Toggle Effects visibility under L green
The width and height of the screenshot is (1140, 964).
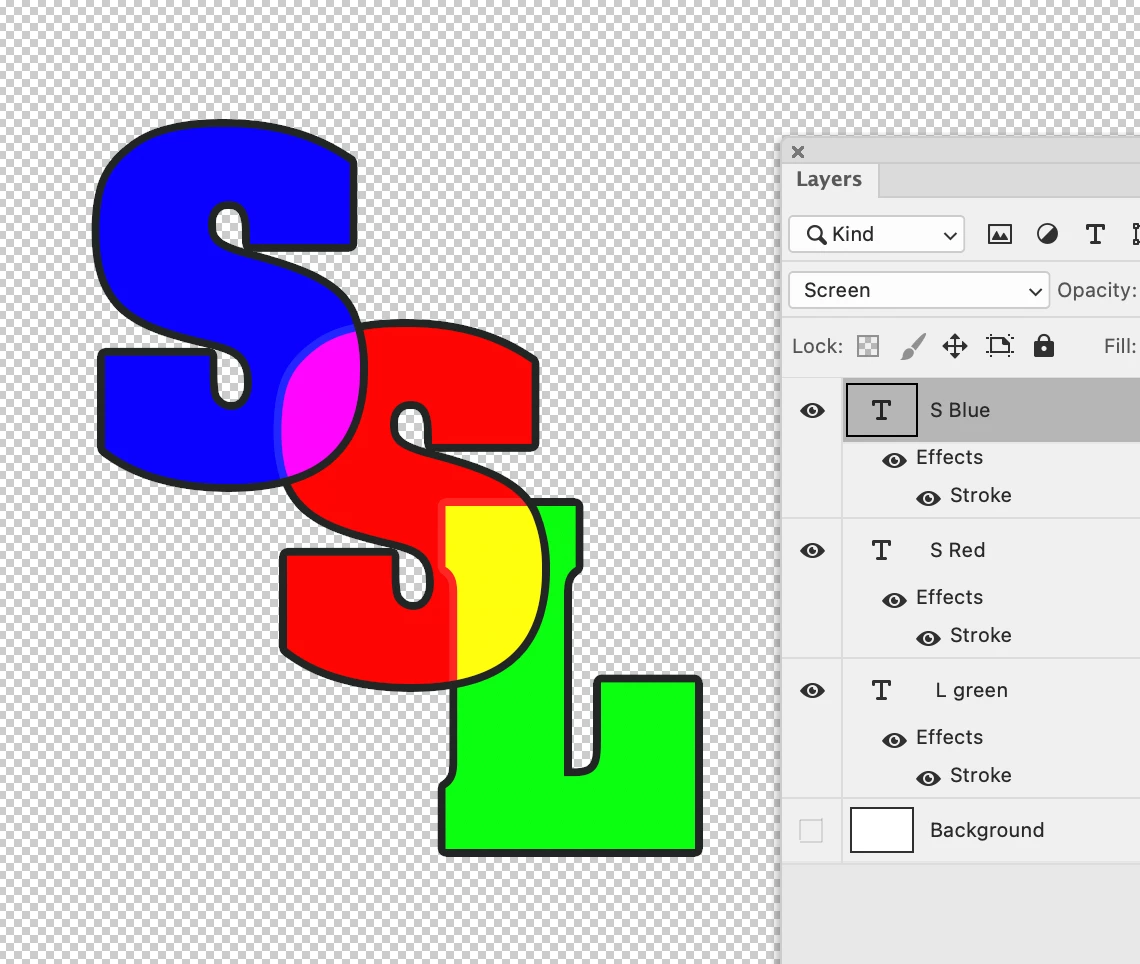(x=894, y=740)
